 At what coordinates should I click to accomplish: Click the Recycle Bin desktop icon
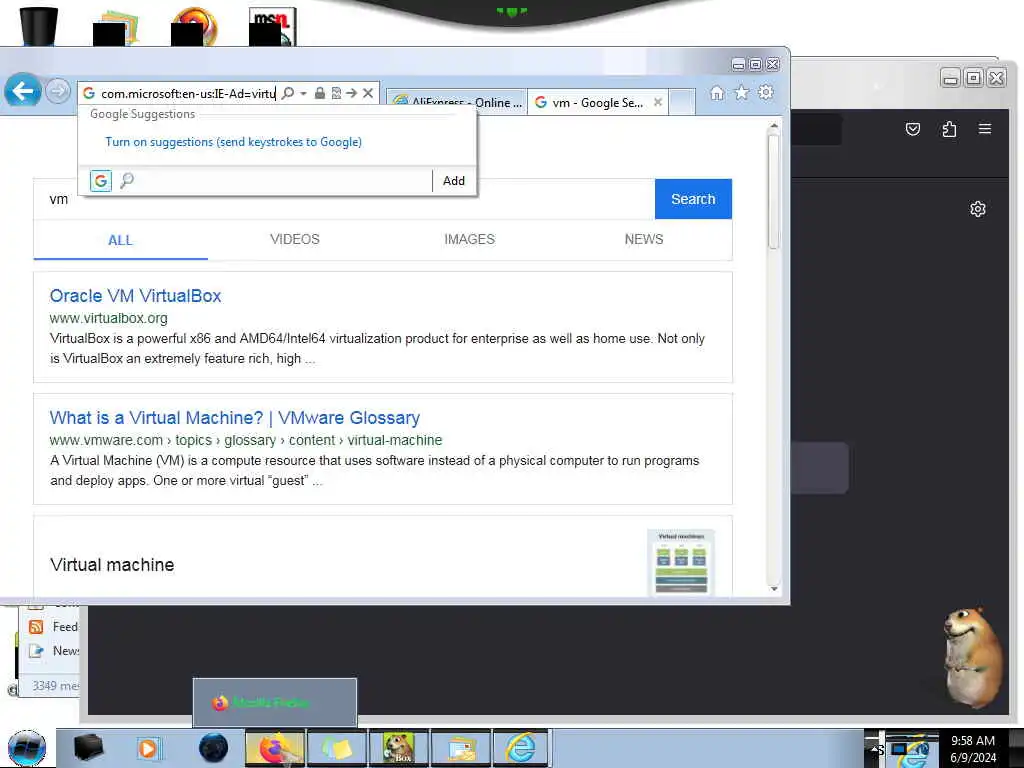coord(39,26)
